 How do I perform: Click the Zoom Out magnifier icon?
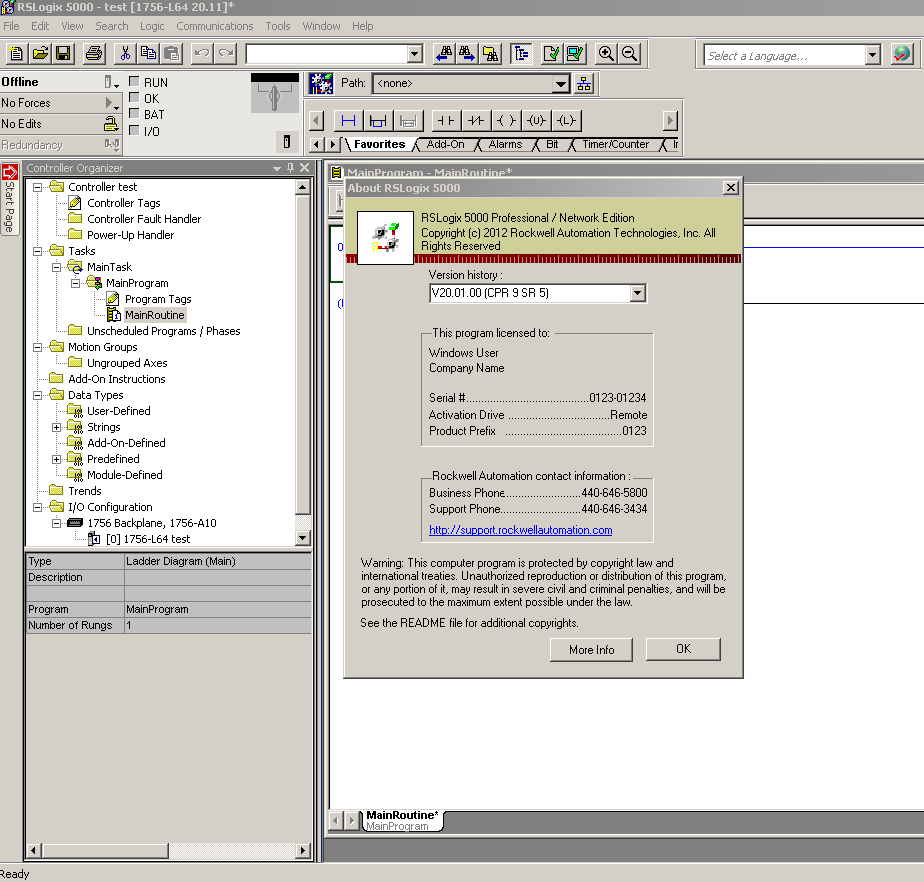(x=629, y=54)
